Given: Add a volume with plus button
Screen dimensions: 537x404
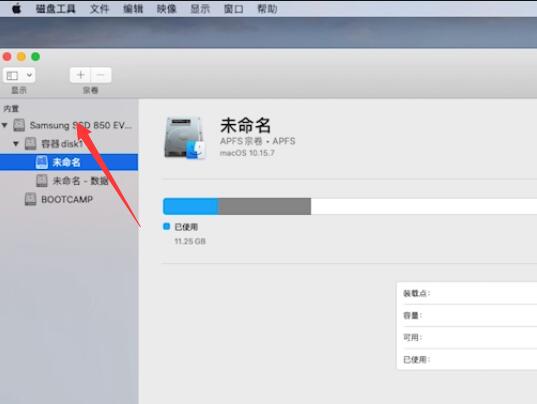Looking at the screenshot, I should [80, 75].
